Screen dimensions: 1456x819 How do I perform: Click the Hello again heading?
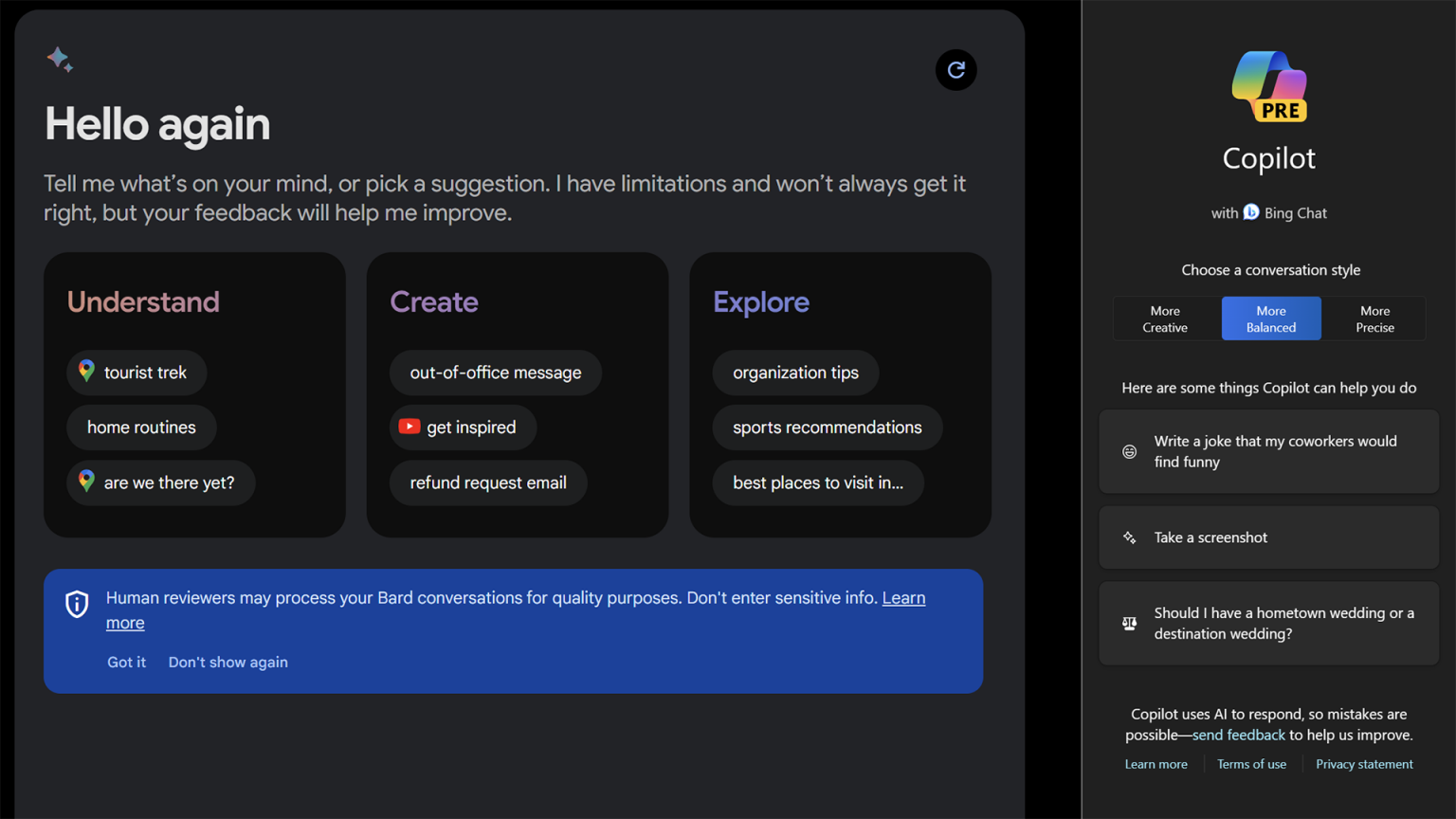157,124
